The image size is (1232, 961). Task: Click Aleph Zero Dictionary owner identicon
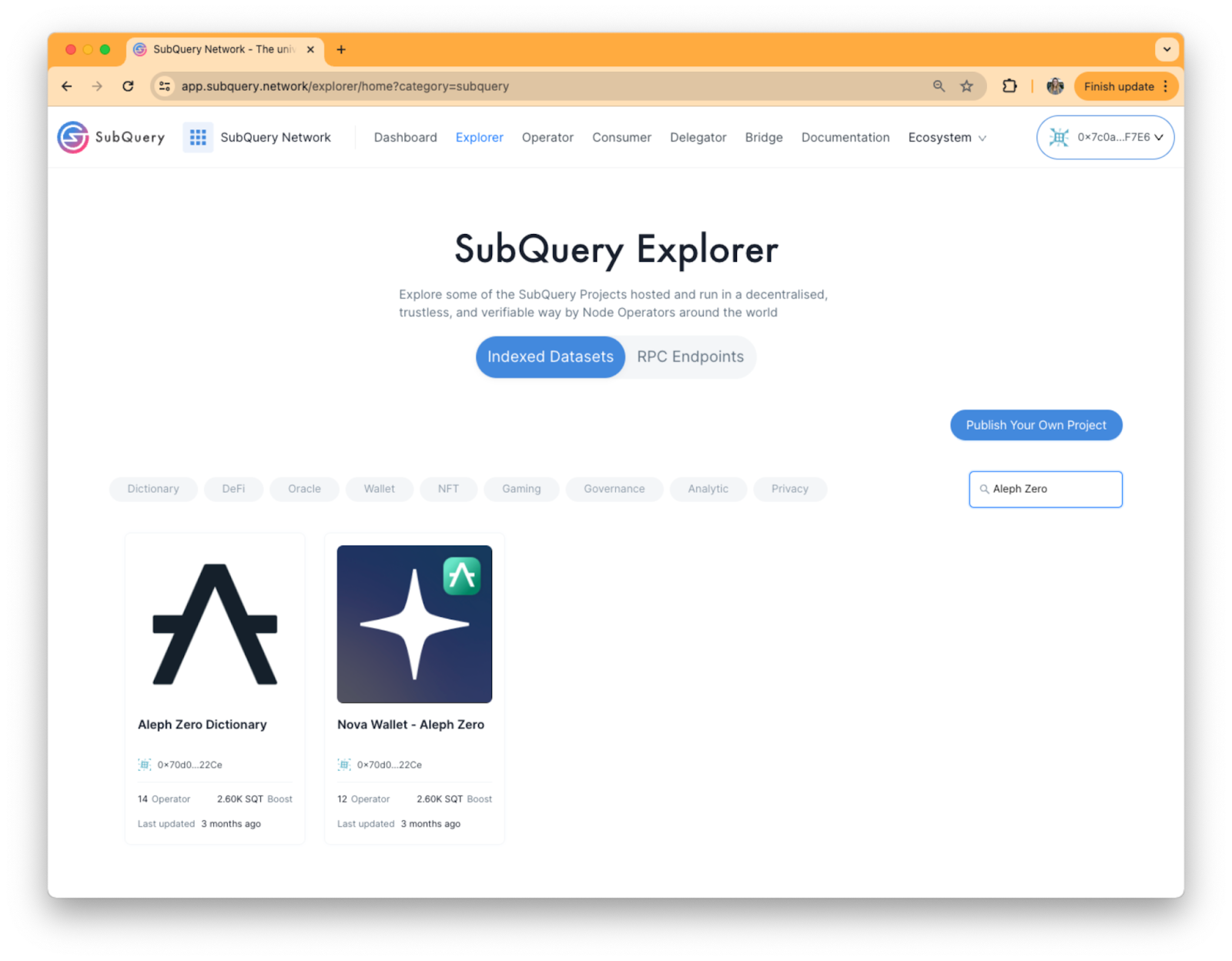144,765
